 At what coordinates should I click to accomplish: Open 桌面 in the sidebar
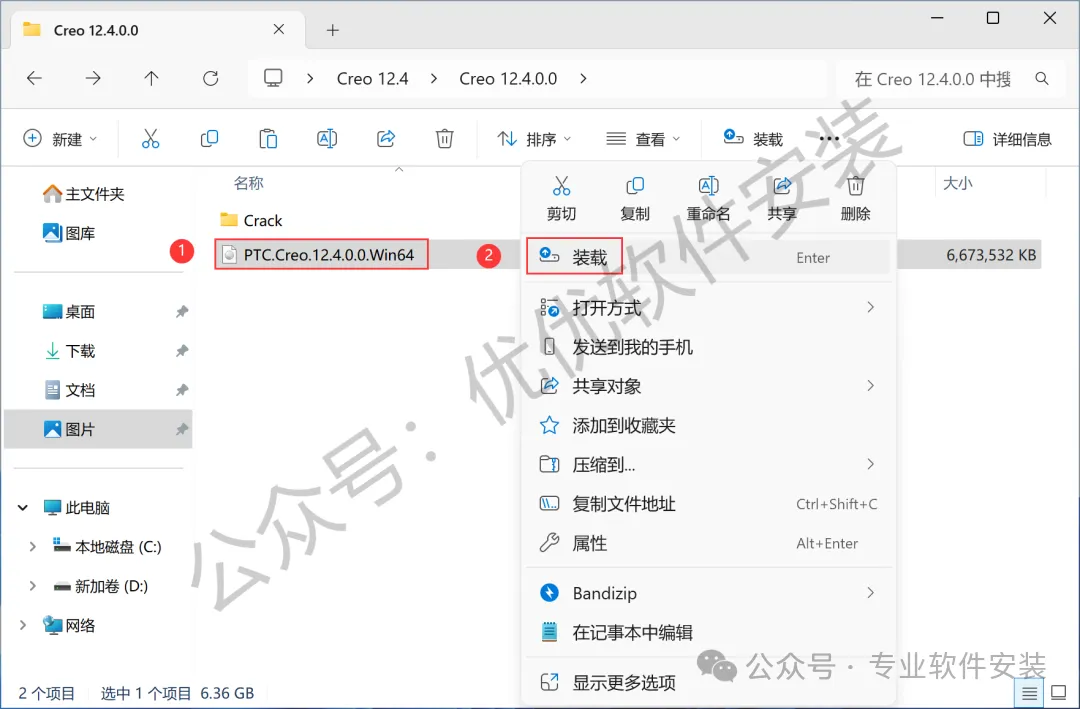(x=69, y=311)
